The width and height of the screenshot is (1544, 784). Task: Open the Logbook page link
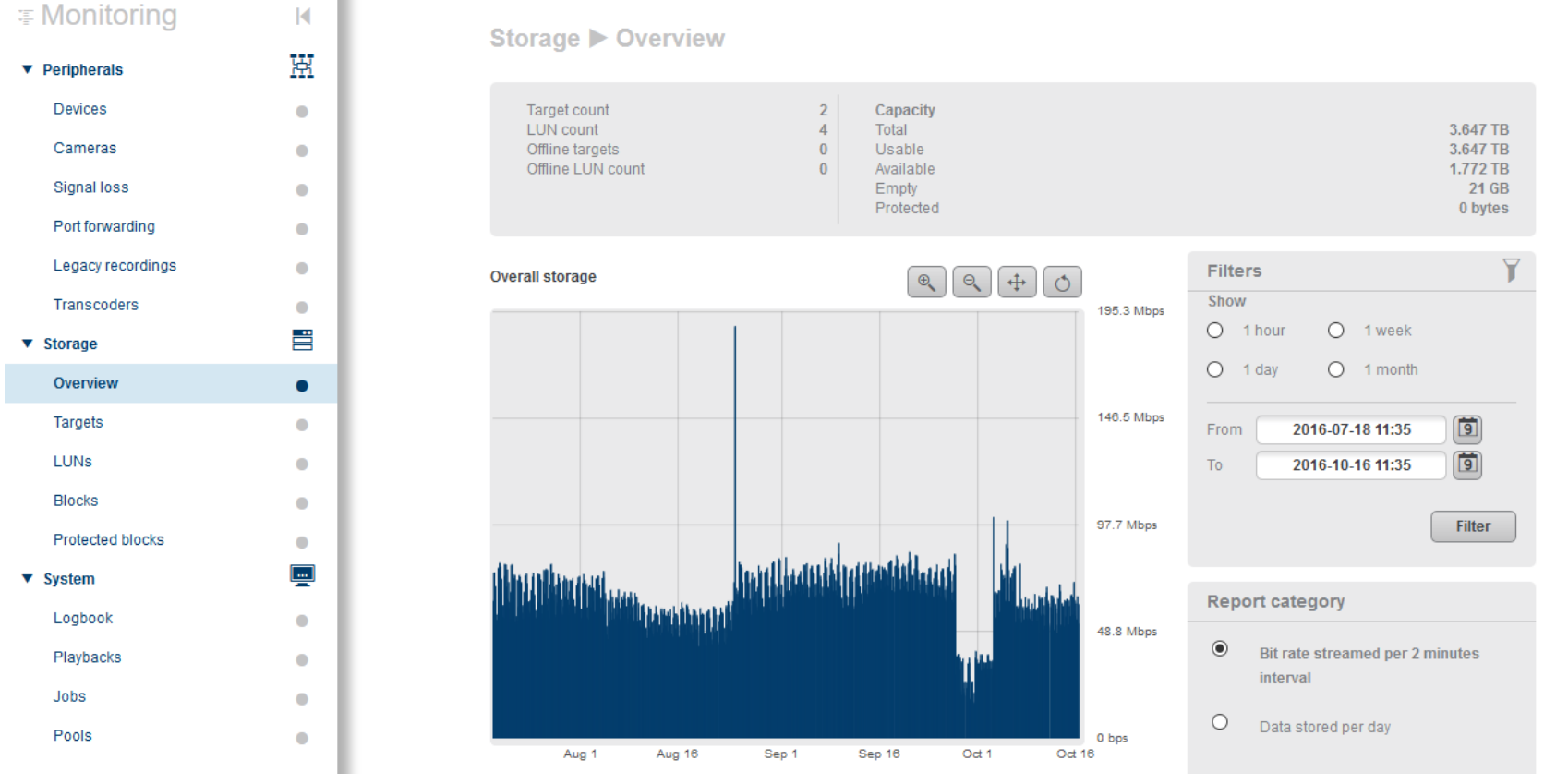pos(83,619)
